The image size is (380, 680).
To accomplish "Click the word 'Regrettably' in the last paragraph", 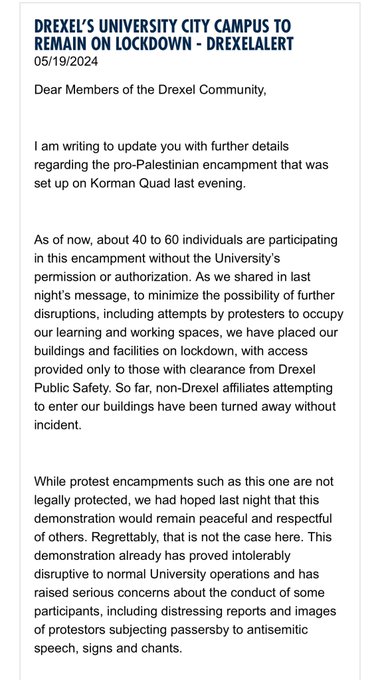I will click(125, 537).
